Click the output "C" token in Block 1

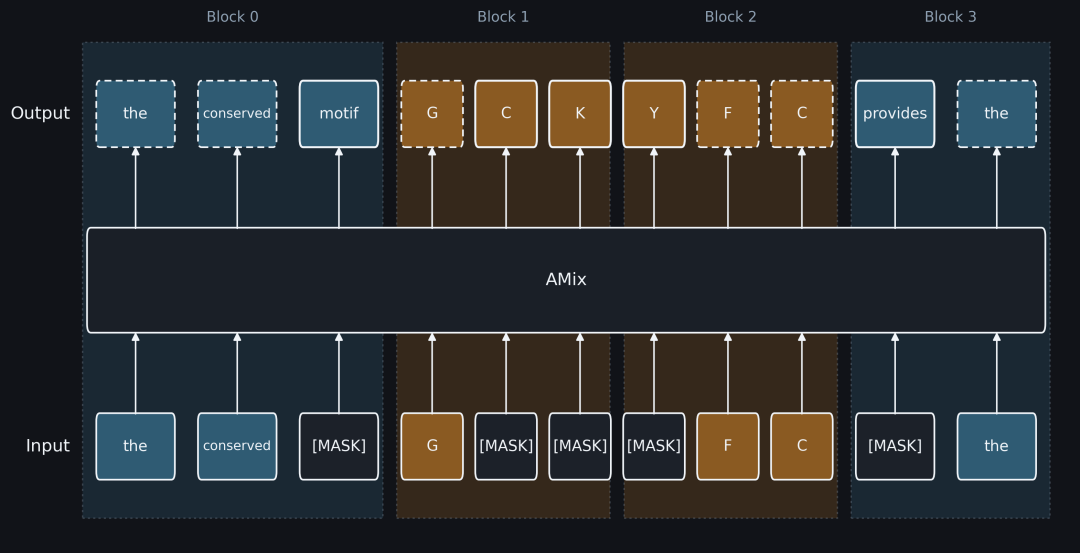pos(506,114)
